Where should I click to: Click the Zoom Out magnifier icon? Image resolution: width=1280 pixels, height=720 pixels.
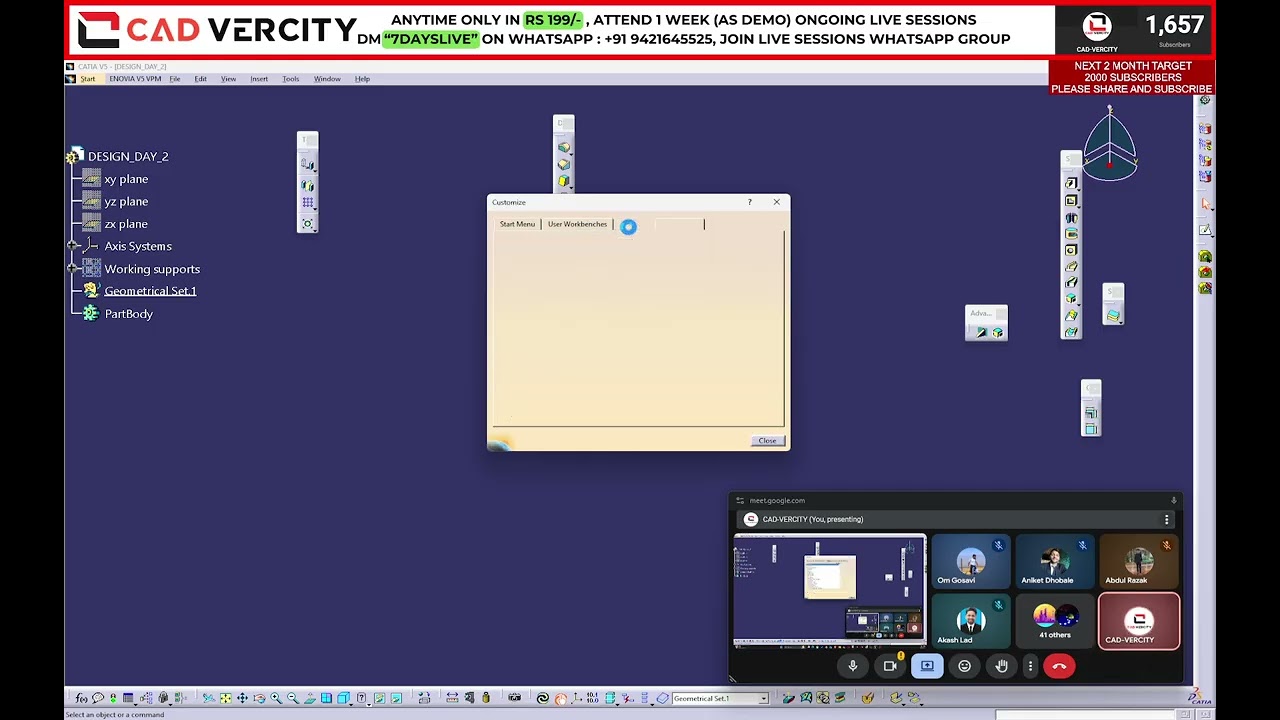(x=293, y=698)
